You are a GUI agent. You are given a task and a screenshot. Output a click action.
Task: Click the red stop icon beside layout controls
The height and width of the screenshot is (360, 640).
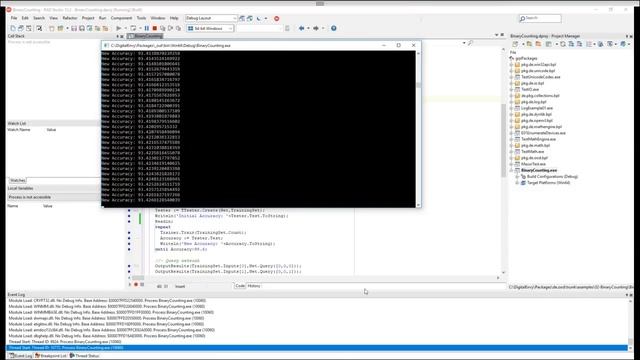click(277, 18)
